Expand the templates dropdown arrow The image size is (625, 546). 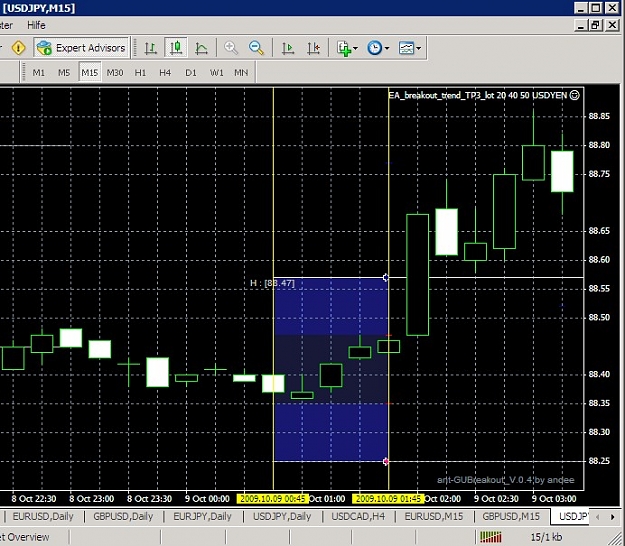click(x=419, y=49)
